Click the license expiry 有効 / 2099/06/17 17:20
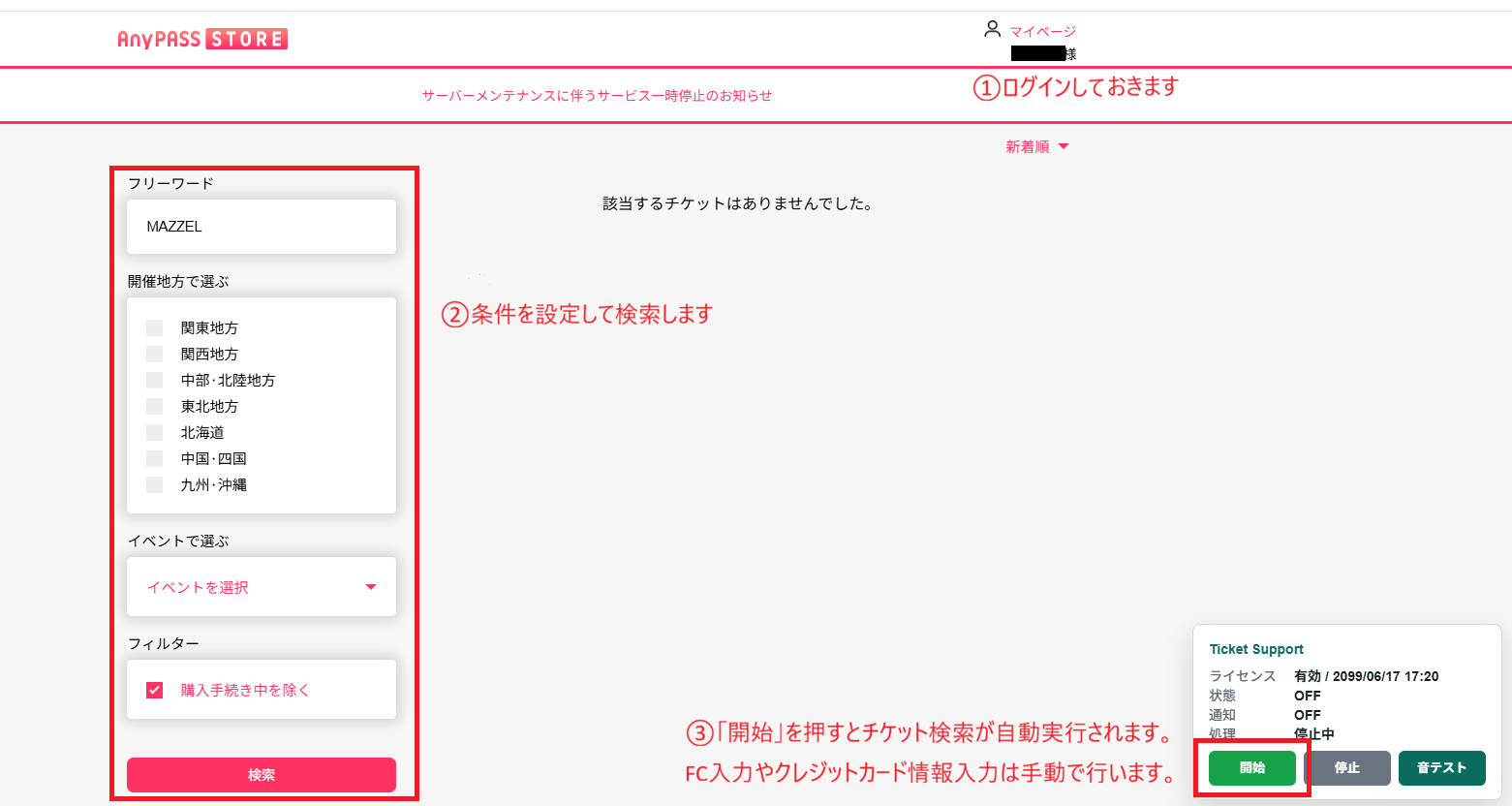Image resolution: width=1512 pixels, height=806 pixels. [x=1366, y=676]
